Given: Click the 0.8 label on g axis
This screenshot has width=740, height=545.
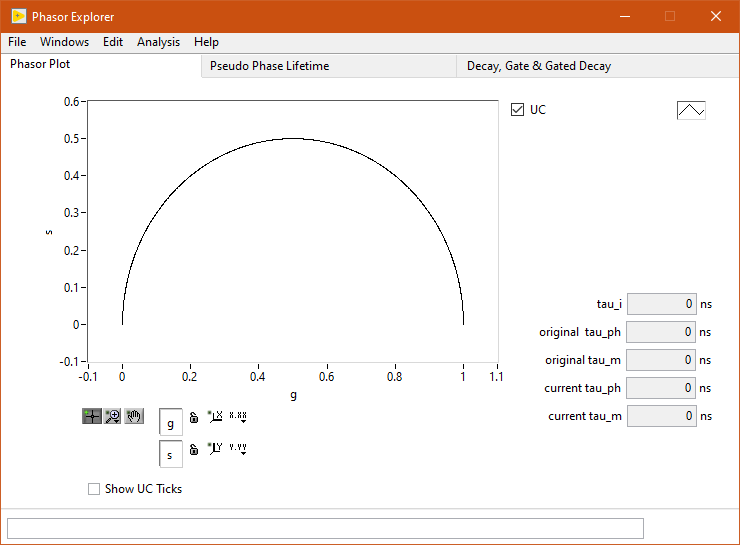Looking at the screenshot, I should 395,377.
